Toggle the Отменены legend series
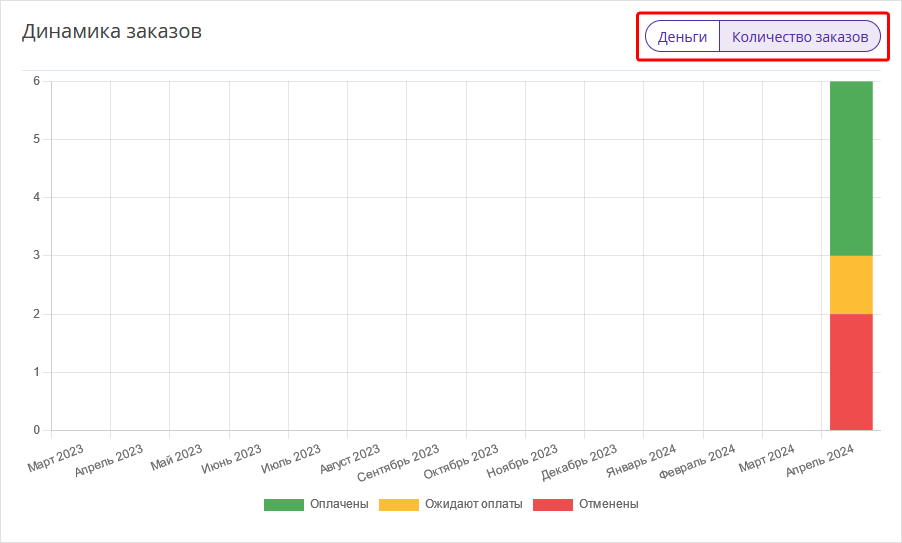902x543 pixels. click(609, 504)
